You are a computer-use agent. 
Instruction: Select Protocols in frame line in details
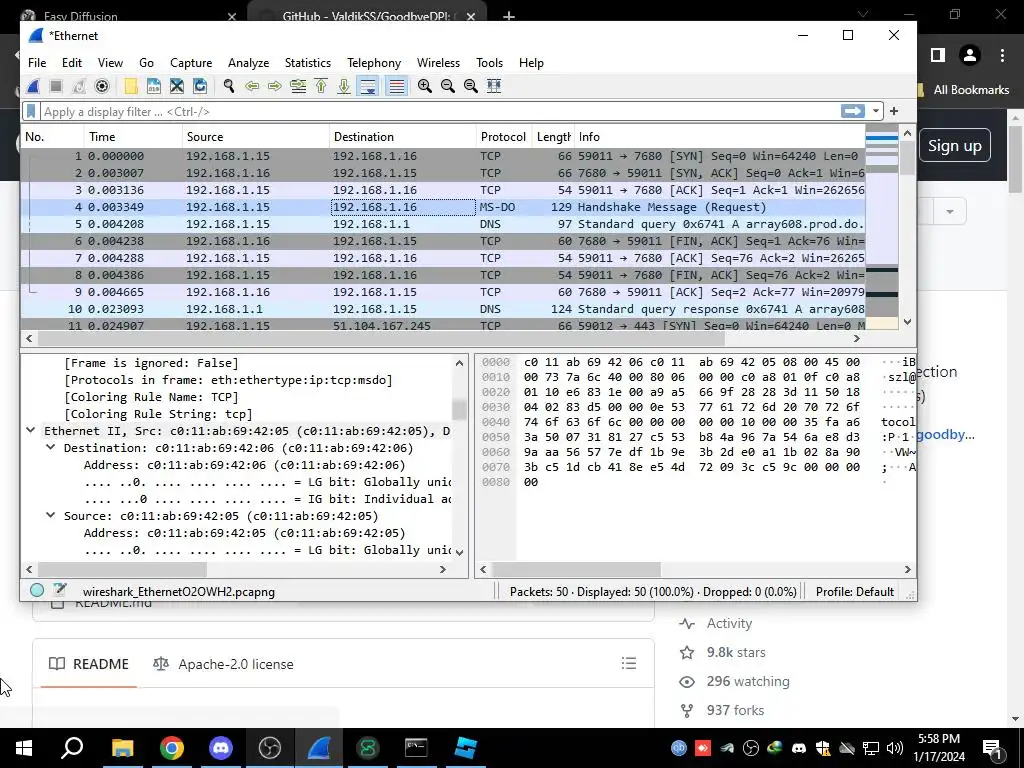coord(229,380)
